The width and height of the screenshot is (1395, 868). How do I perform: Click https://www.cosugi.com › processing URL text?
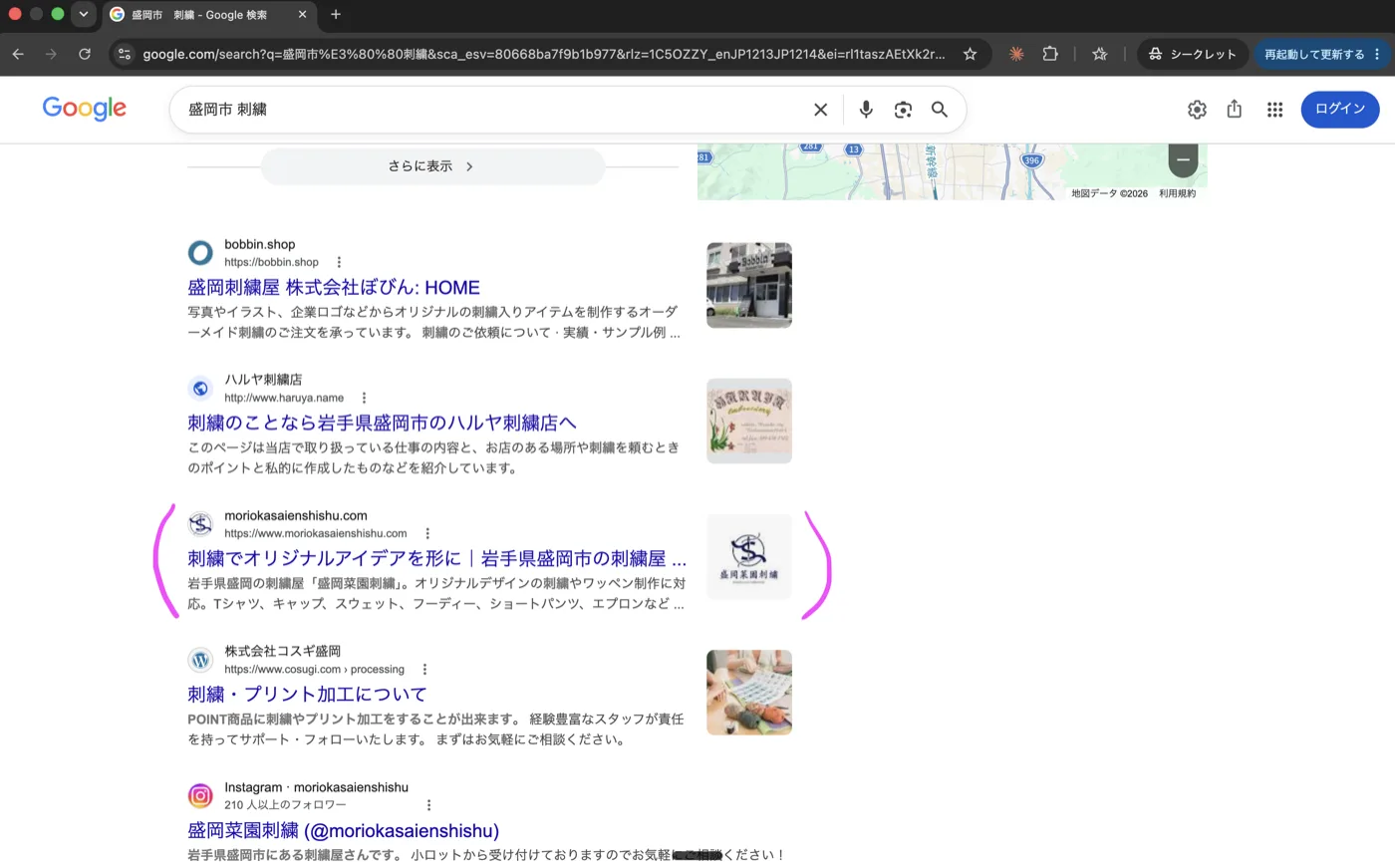pyautogui.click(x=314, y=670)
